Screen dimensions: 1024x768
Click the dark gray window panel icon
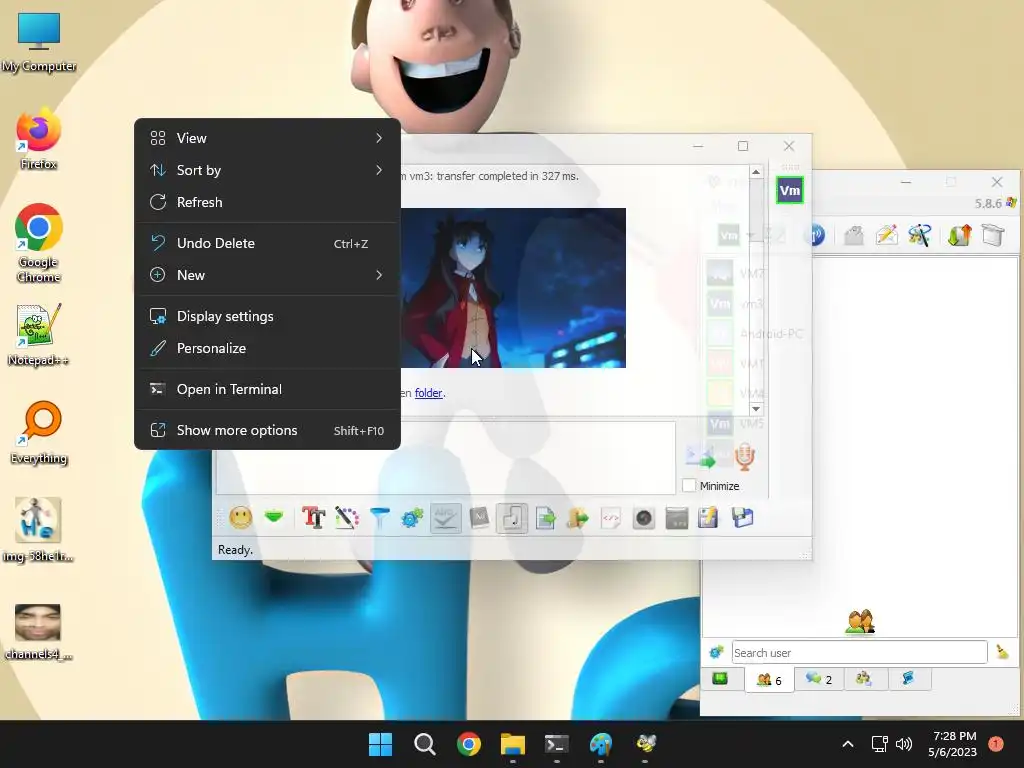click(677, 519)
